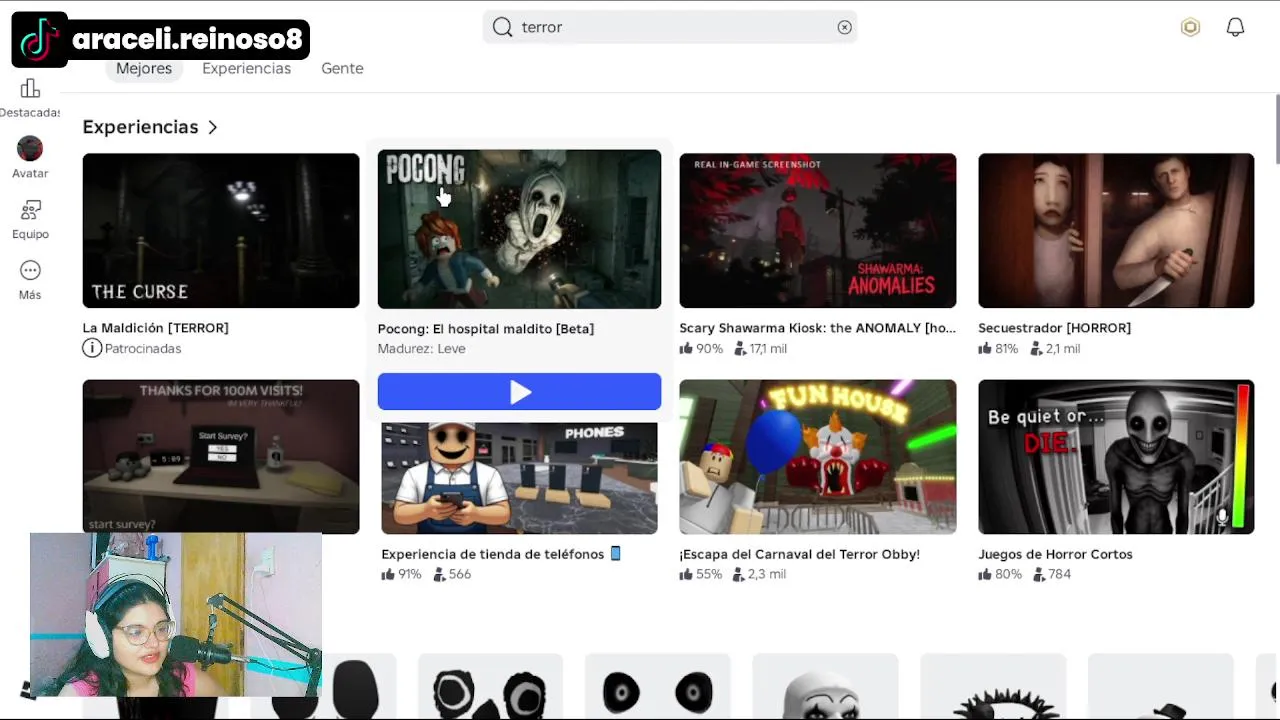Select the spiky black hair item

pos(993,687)
